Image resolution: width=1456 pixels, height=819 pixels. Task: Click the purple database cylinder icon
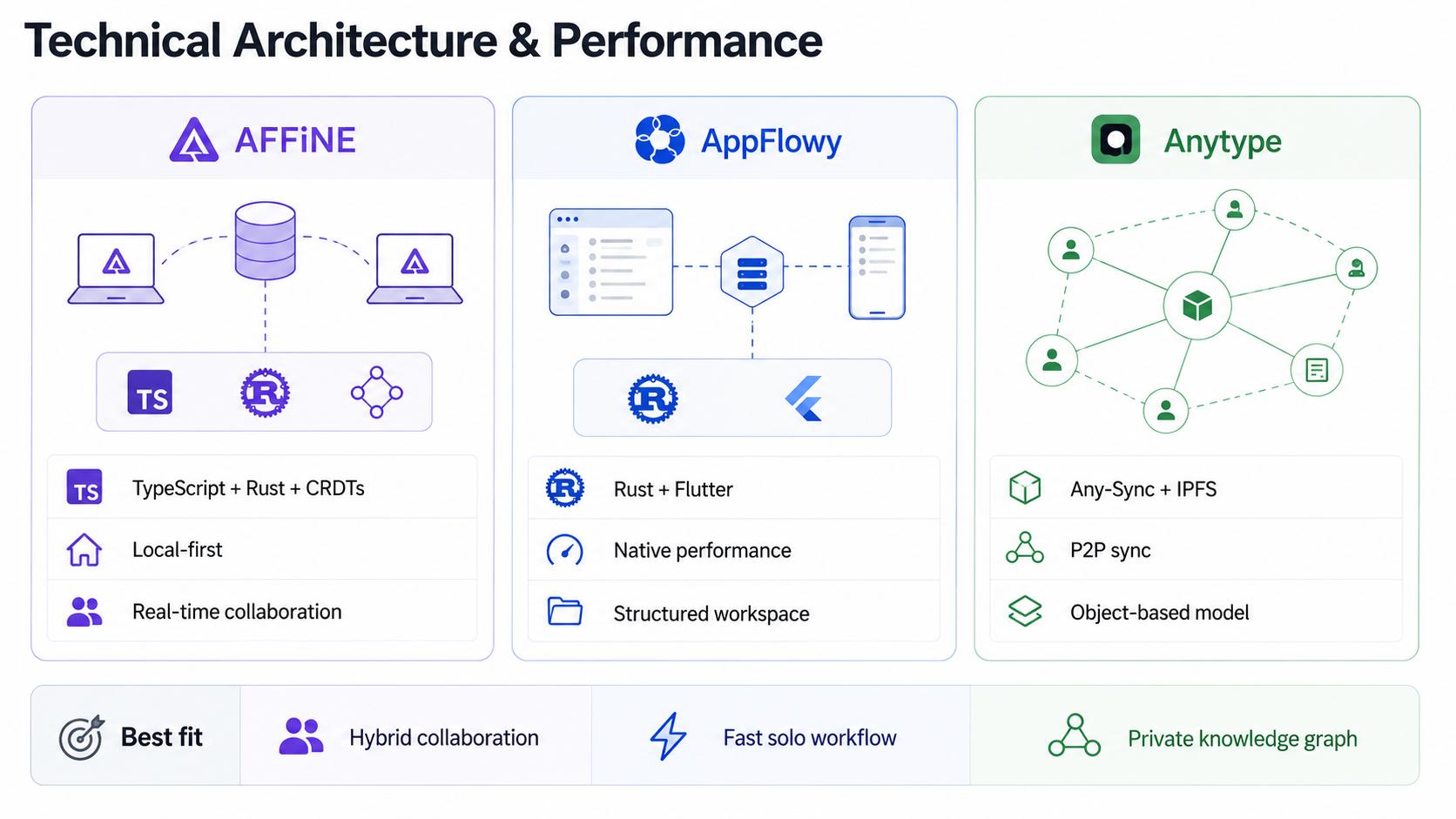click(x=265, y=241)
